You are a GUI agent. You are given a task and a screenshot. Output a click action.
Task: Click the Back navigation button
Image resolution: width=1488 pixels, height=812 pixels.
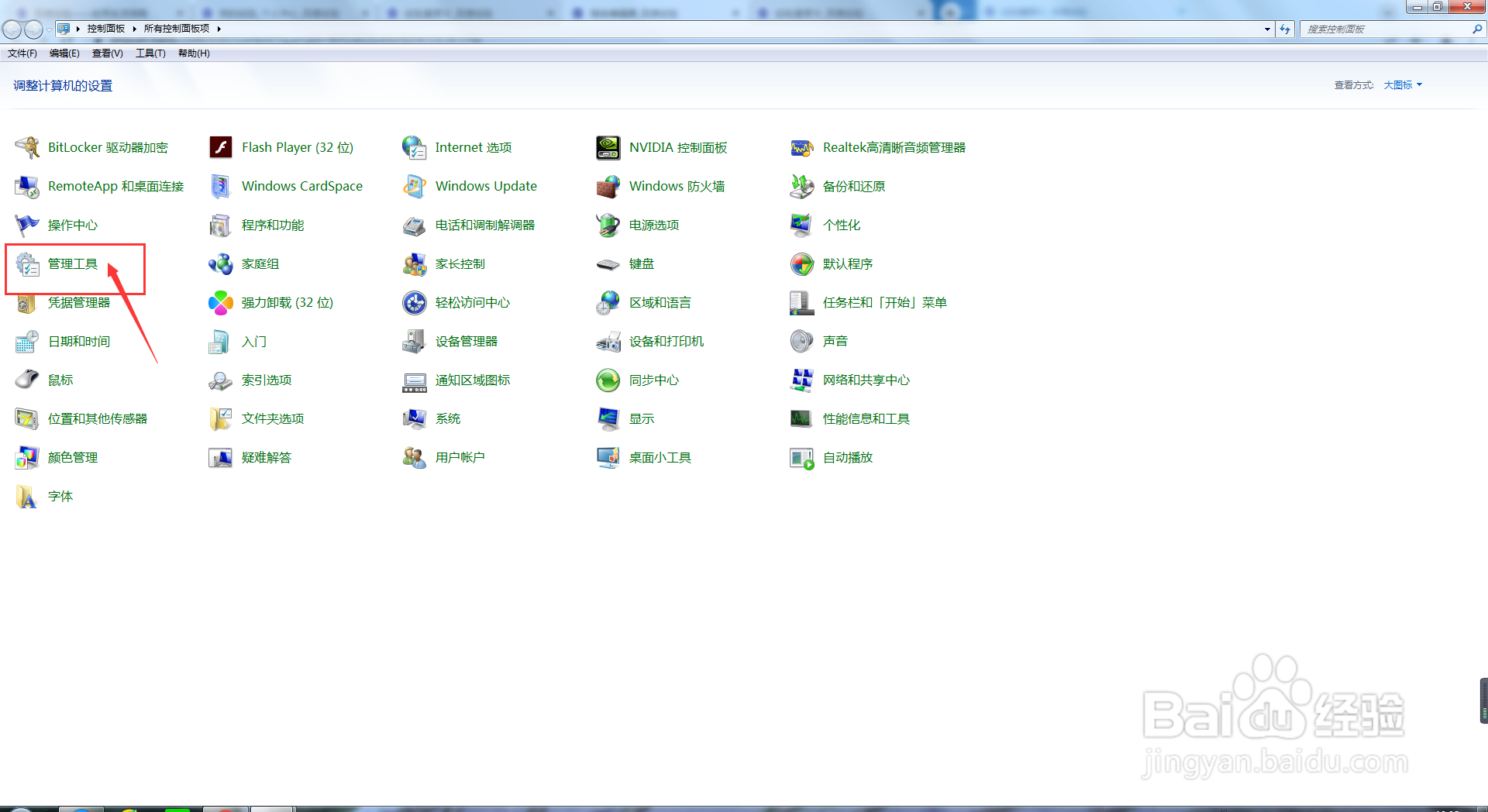(x=12, y=29)
